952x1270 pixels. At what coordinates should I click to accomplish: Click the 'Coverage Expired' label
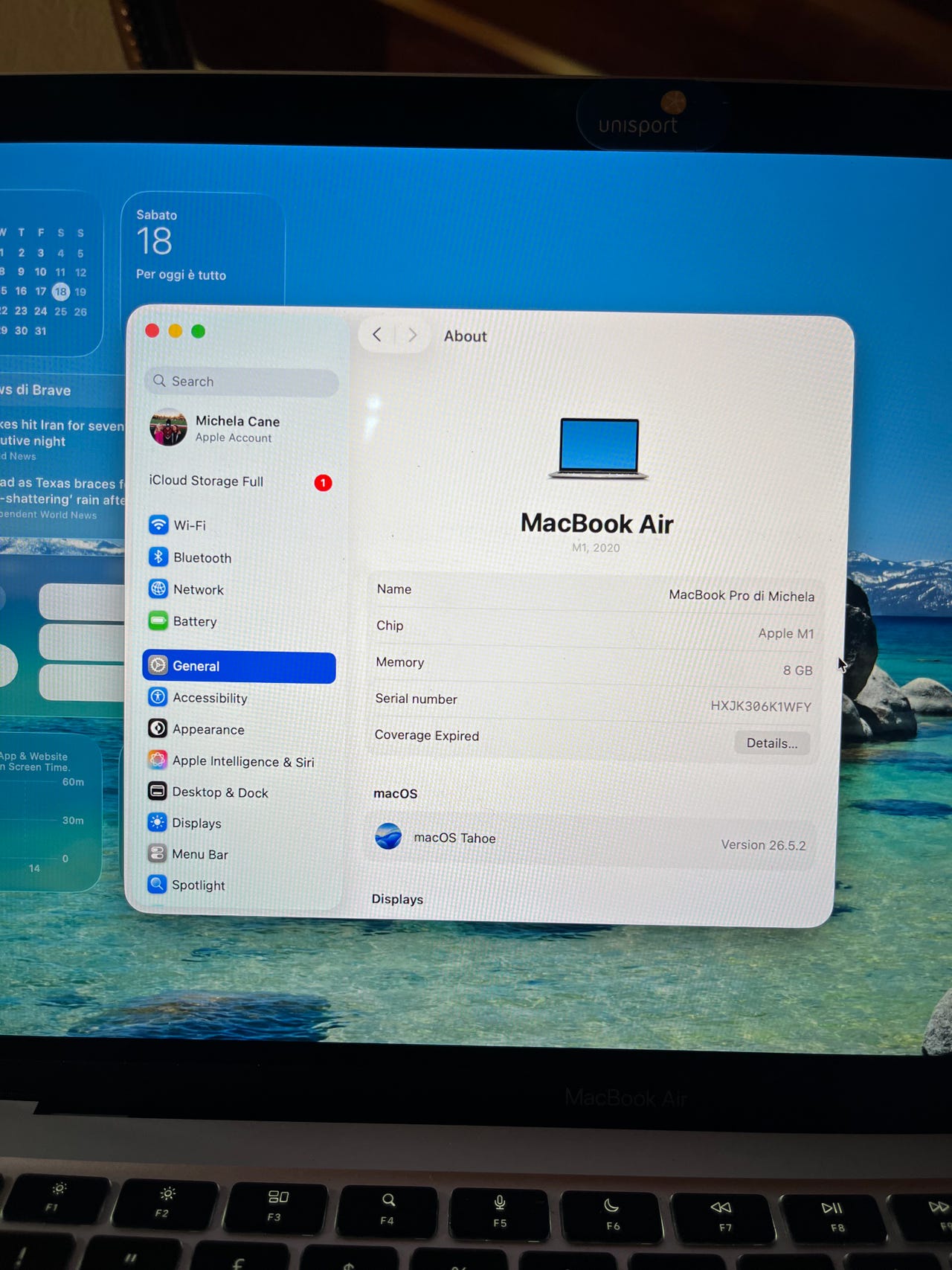427,735
